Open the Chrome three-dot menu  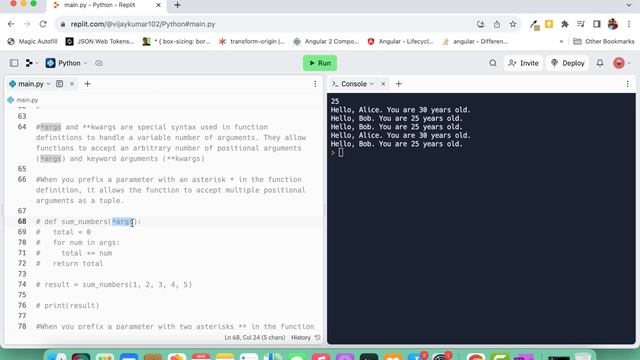629,24
